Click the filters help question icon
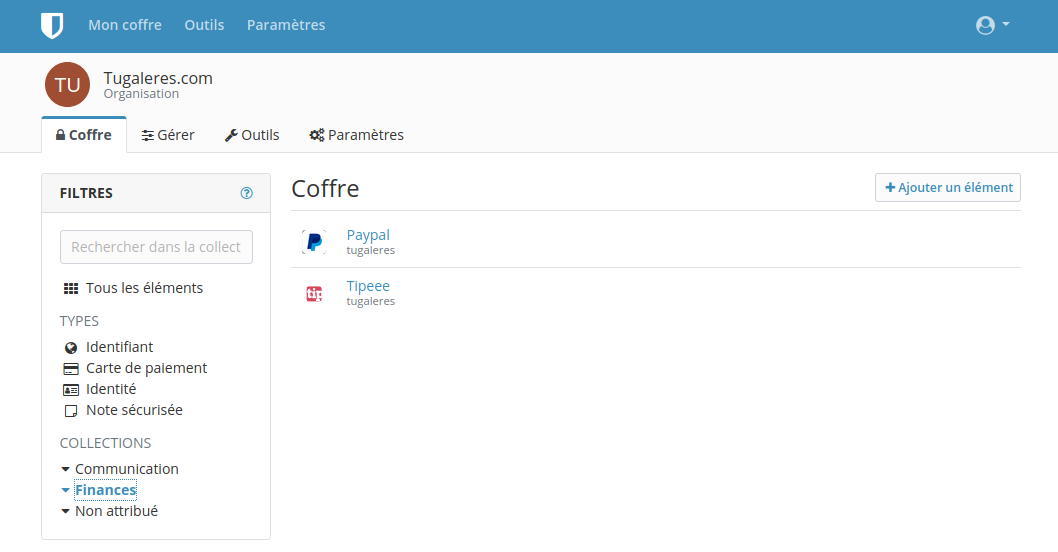 pyautogui.click(x=247, y=193)
